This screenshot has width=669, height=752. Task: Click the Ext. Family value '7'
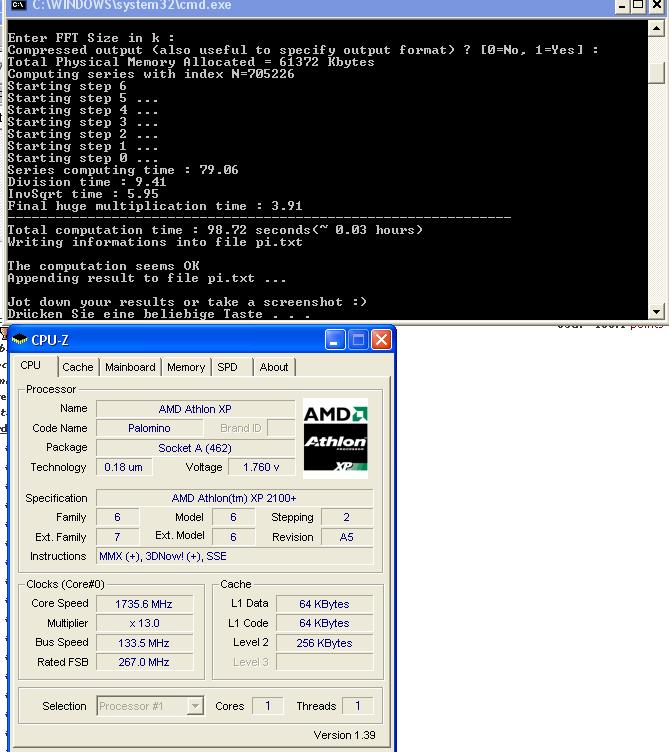117,537
